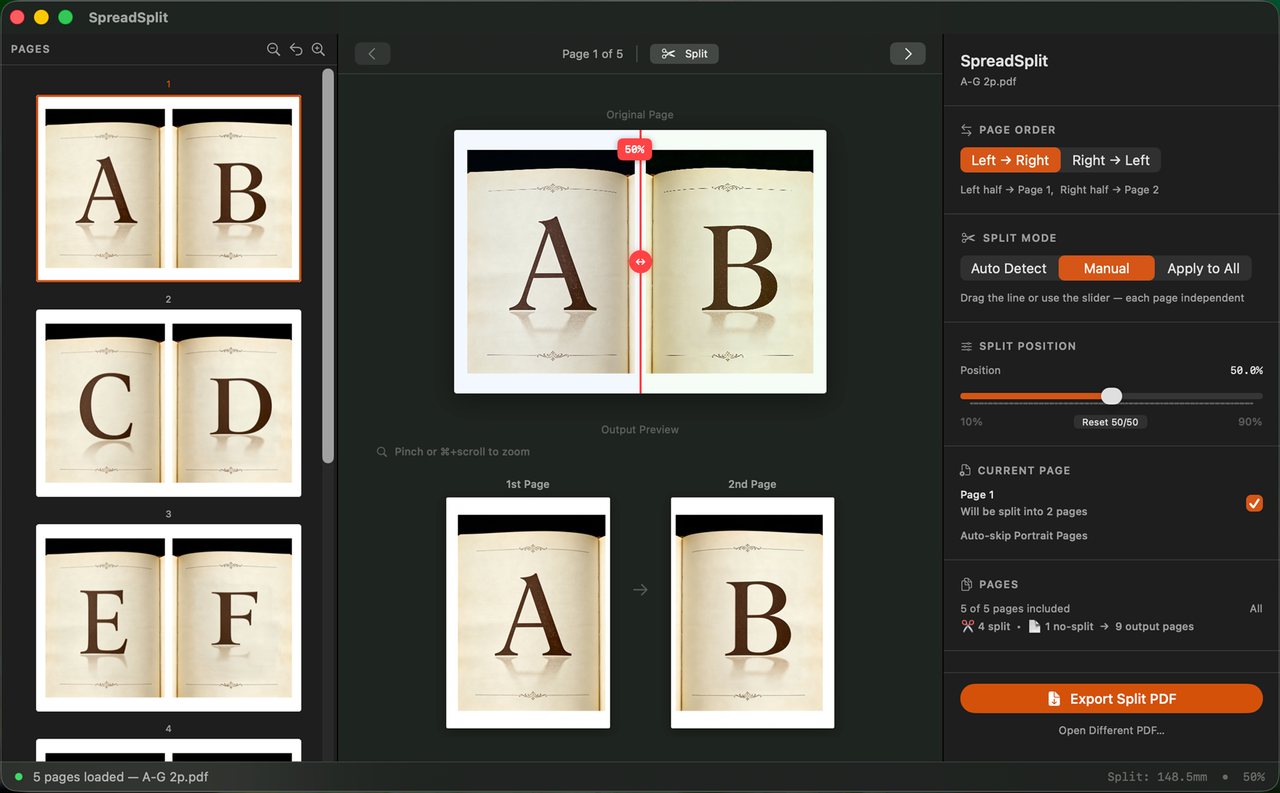This screenshot has width=1280, height=793.
Task: Click the 'A-G 2p.pdf' filename under SpreadSplit
Action: 988,82
